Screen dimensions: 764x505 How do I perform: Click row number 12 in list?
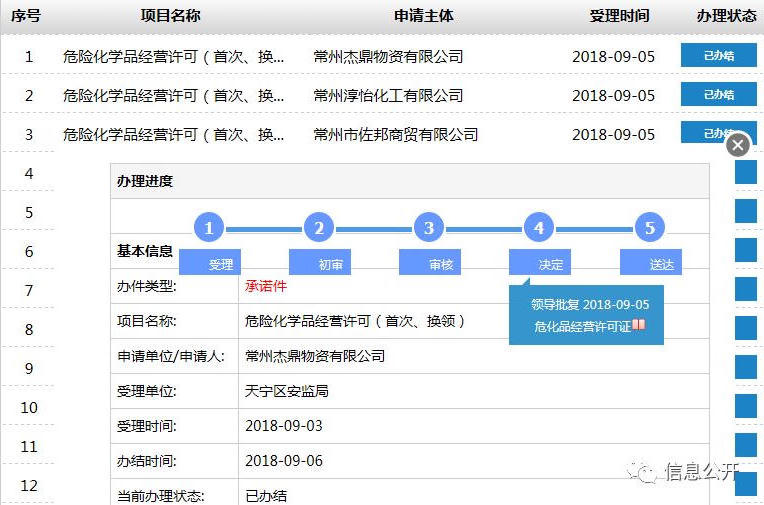click(x=29, y=486)
